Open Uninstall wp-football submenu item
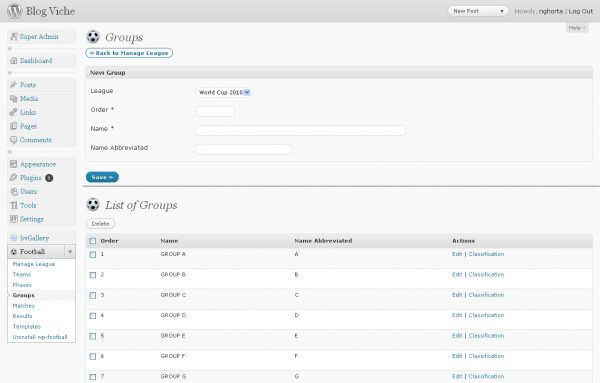This screenshot has height=383, width=600. point(40,337)
